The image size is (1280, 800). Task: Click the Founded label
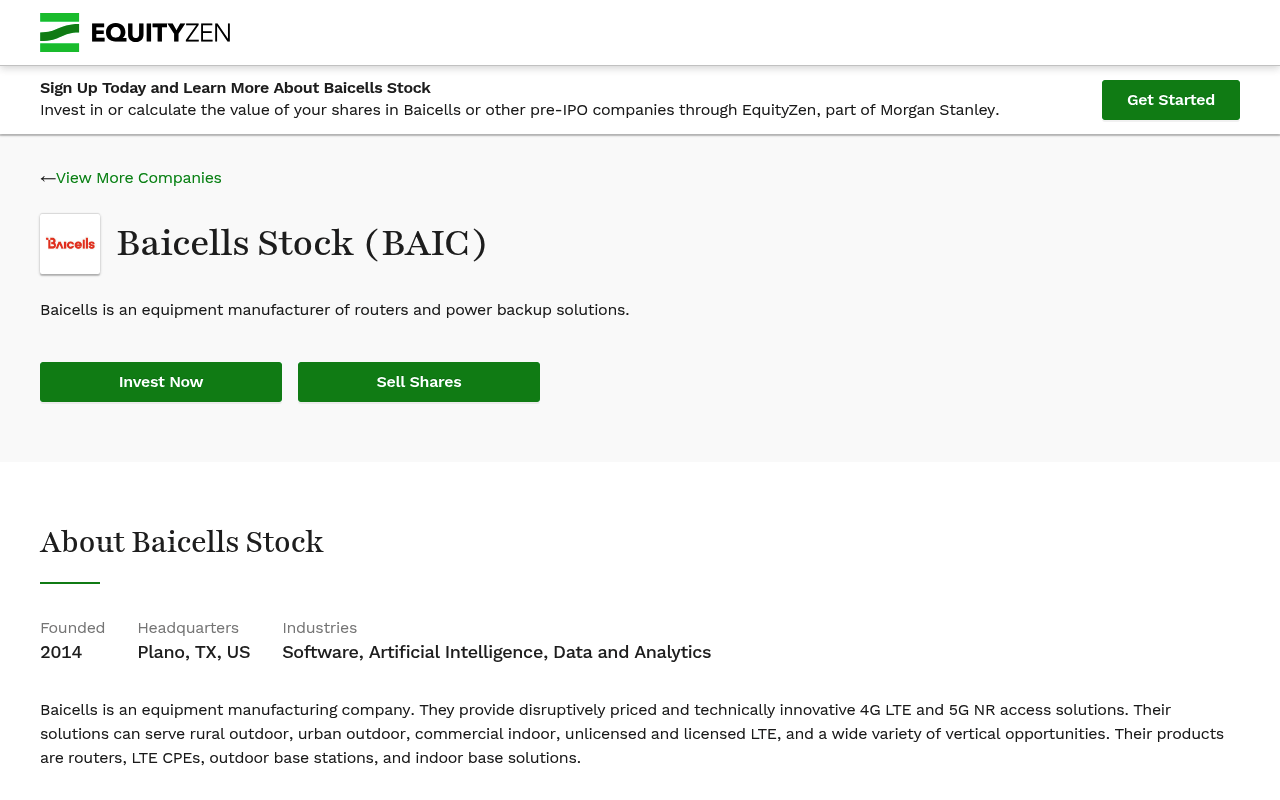click(73, 628)
